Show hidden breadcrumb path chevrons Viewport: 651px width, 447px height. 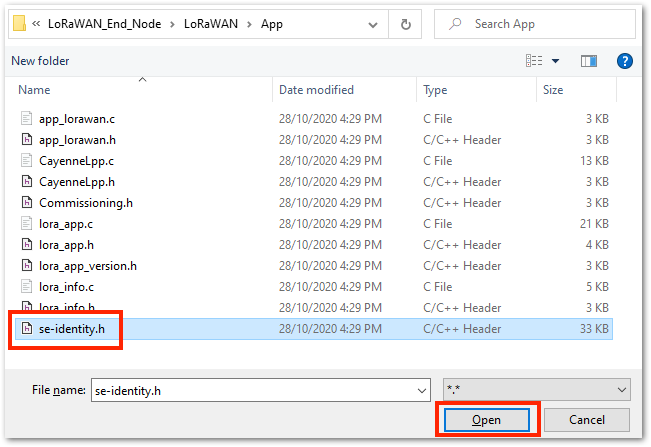click(36, 24)
